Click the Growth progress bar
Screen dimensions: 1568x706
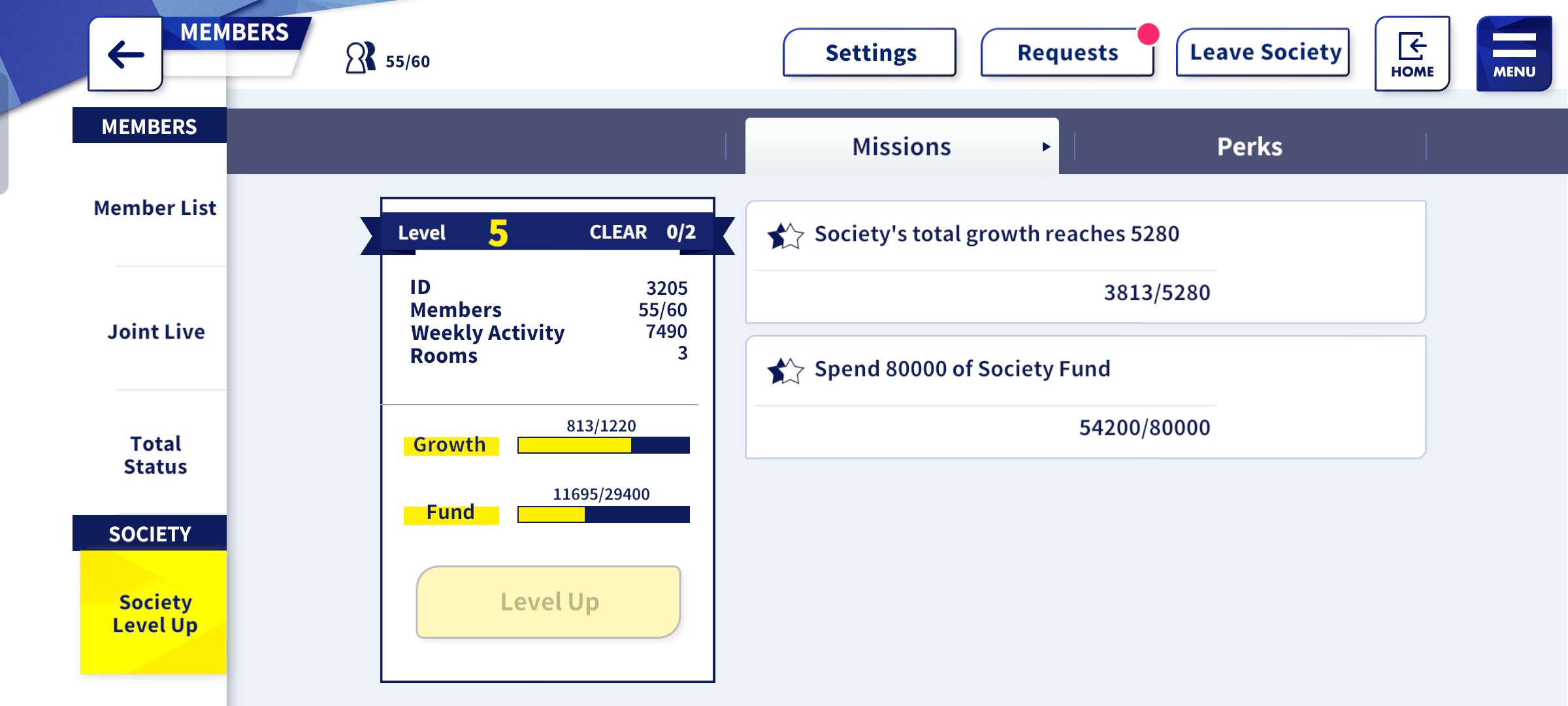point(604,445)
